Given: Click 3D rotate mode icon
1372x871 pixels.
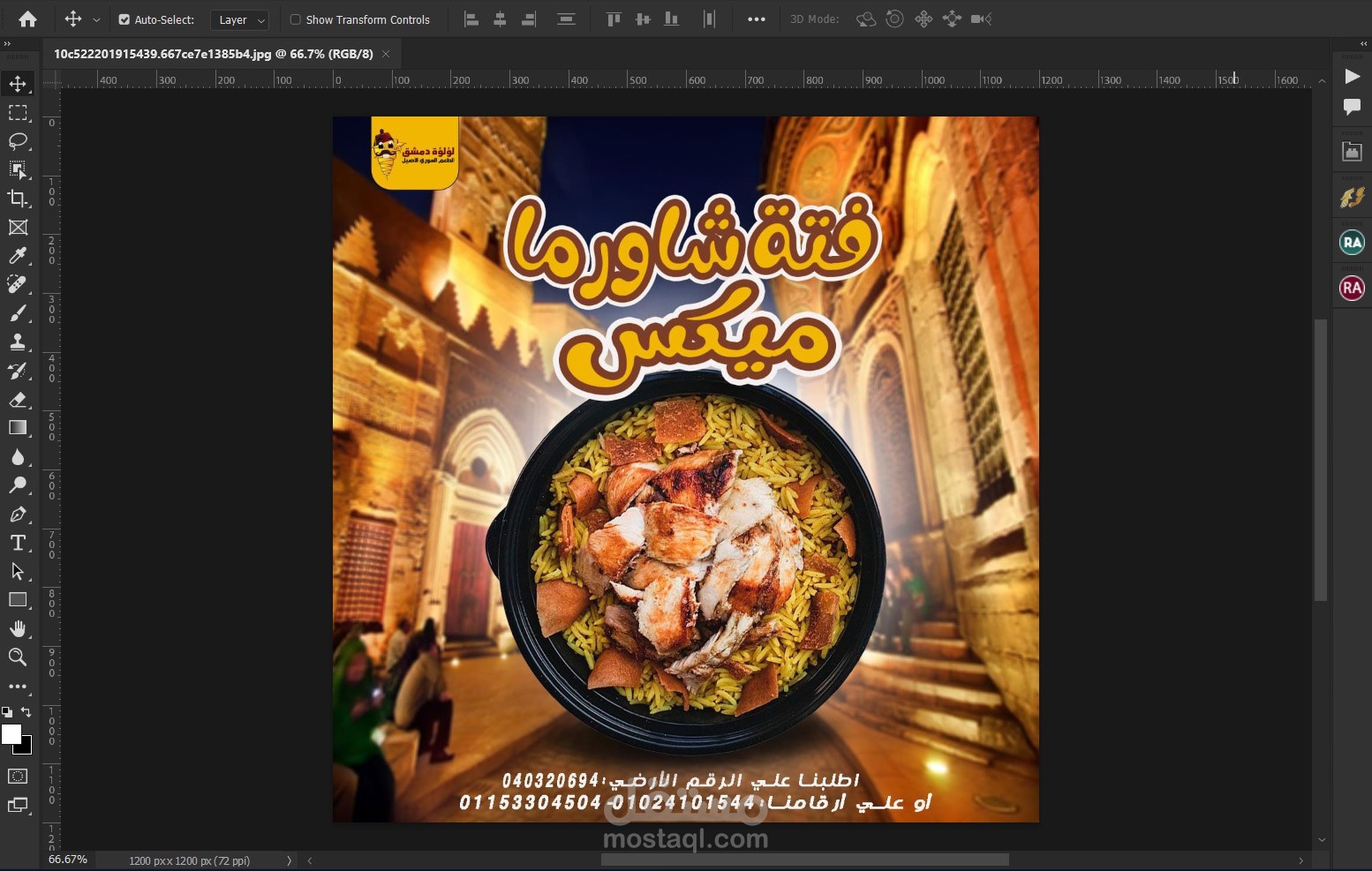Looking at the screenshot, I should click(866, 19).
